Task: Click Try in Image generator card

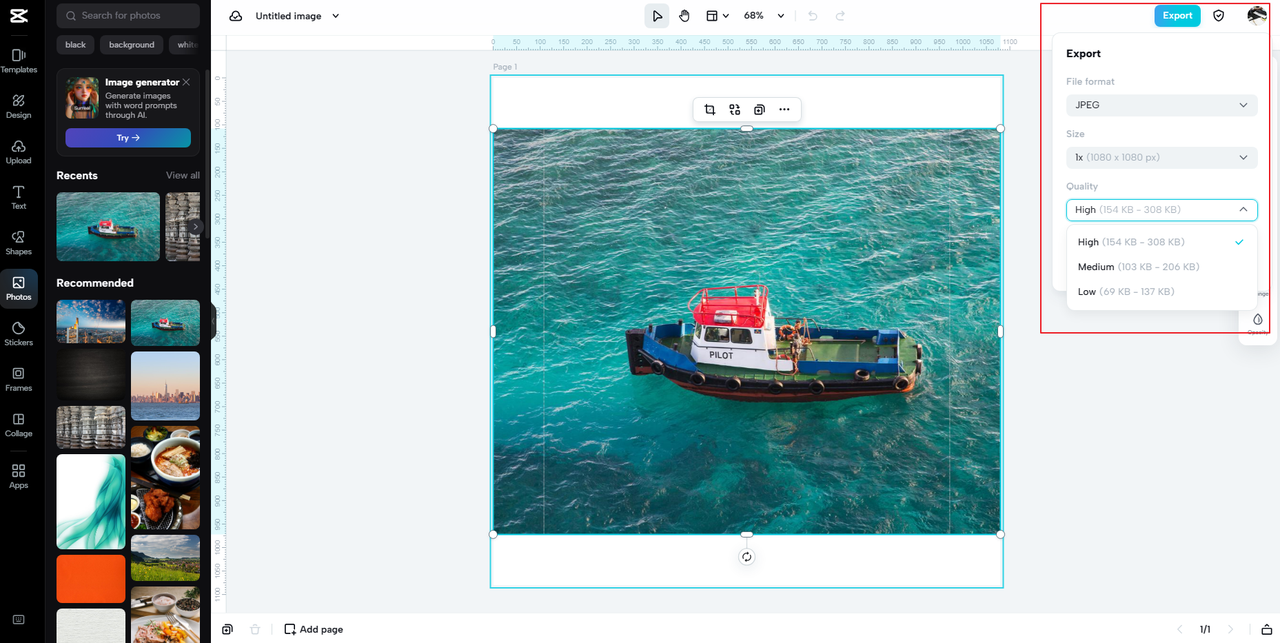Action: (x=128, y=138)
